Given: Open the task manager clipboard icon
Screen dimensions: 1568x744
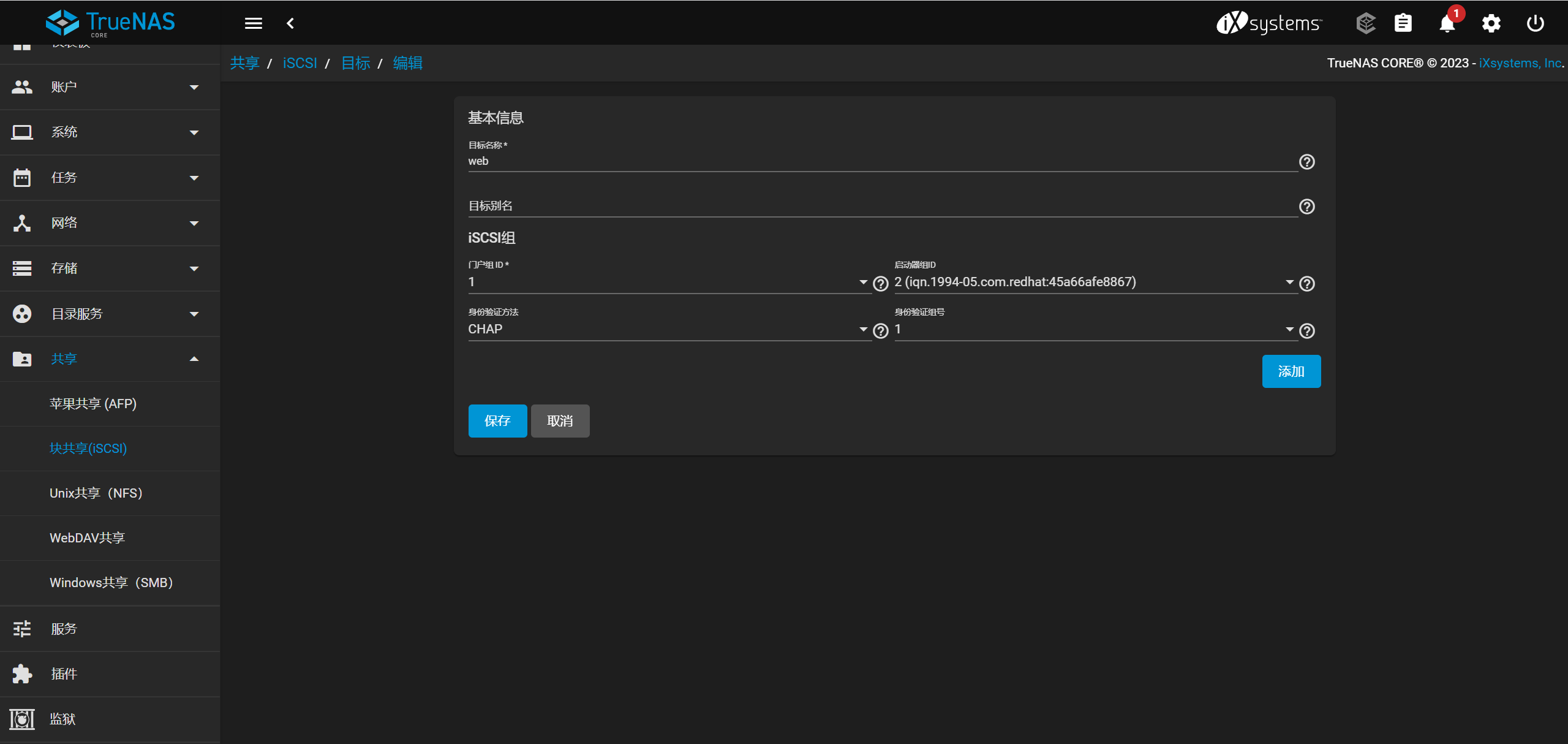Looking at the screenshot, I should [1403, 23].
